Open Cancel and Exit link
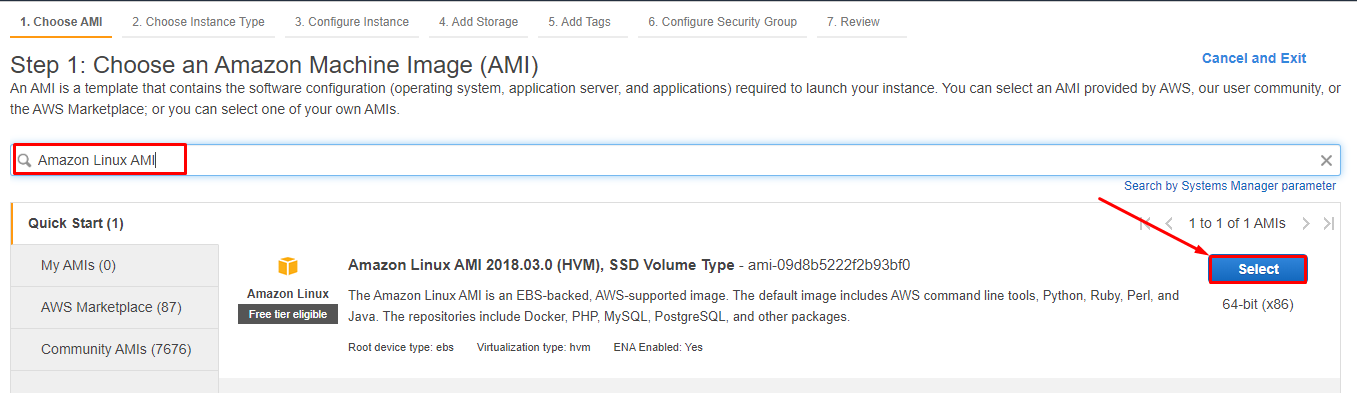The width and height of the screenshot is (1357, 393). click(1254, 58)
